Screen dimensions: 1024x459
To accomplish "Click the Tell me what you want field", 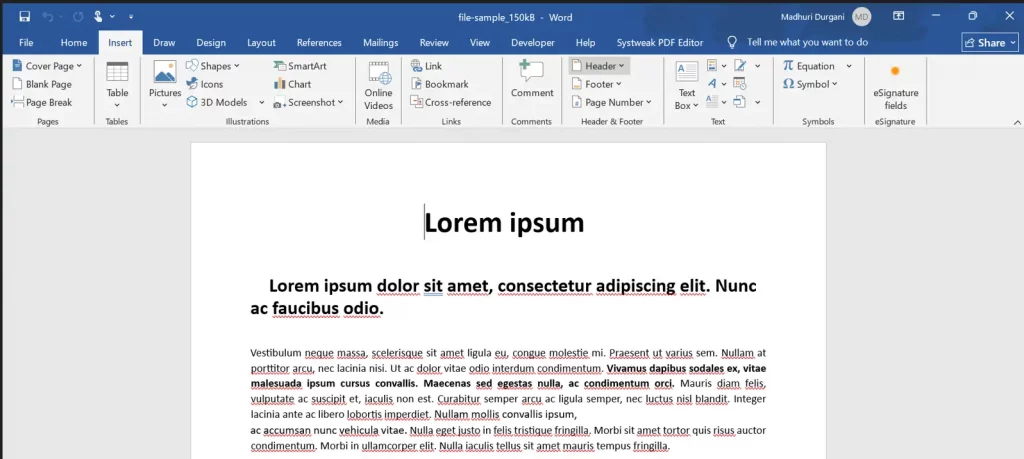I will coord(807,42).
